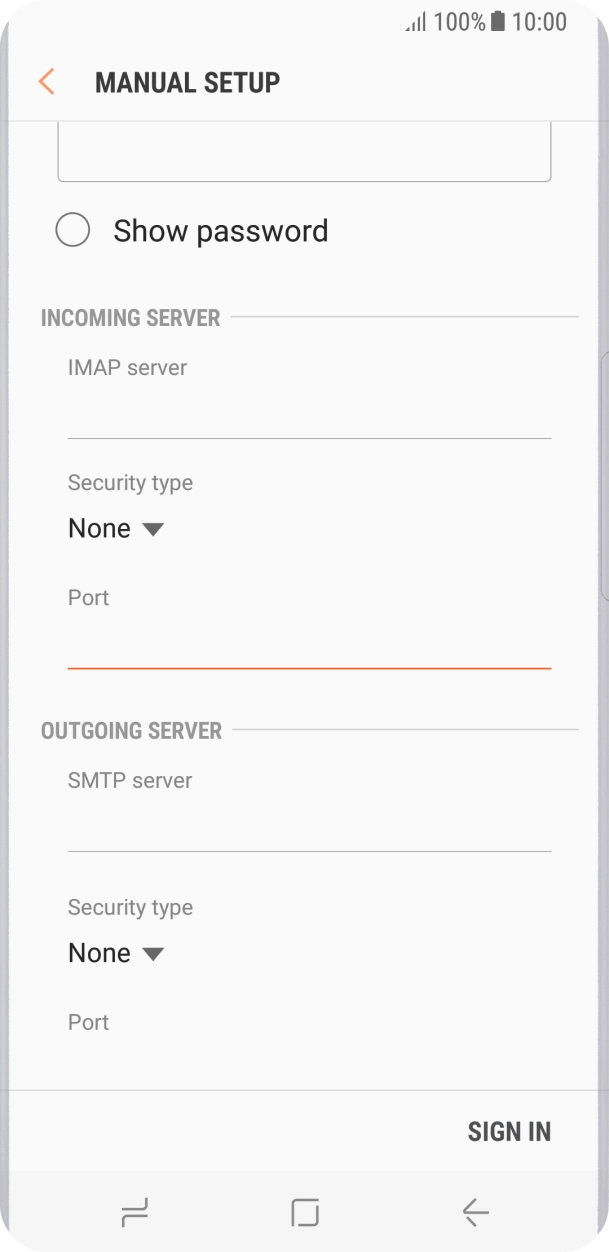The width and height of the screenshot is (609, 1252).
Task: Tap the dropdown triangle beside incoming None
Action: point(153,529)
